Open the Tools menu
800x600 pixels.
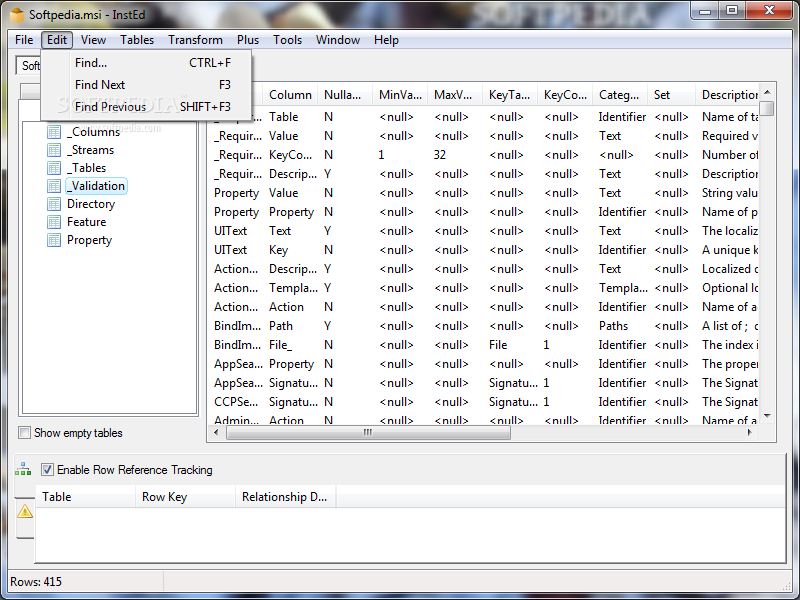tap(287, 40)
